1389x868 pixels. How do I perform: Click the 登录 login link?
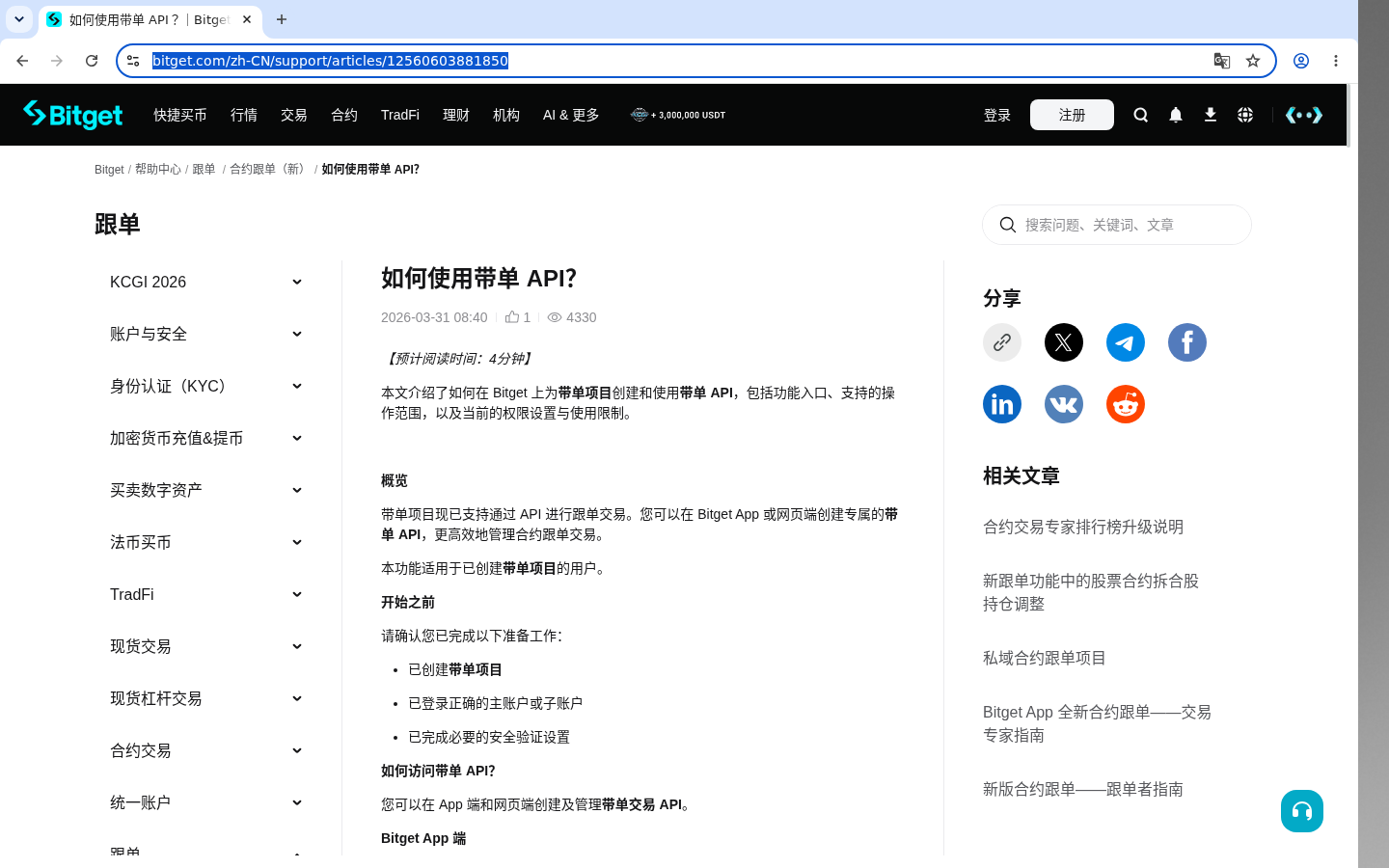pos(997,116)
